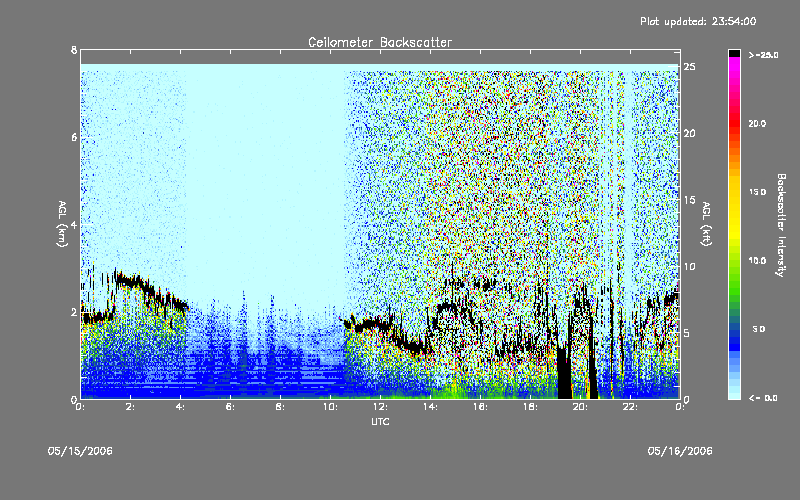Select the "Plot updated: 23:54:00" timestamp
800x500 pixels.
click(698, 21)
